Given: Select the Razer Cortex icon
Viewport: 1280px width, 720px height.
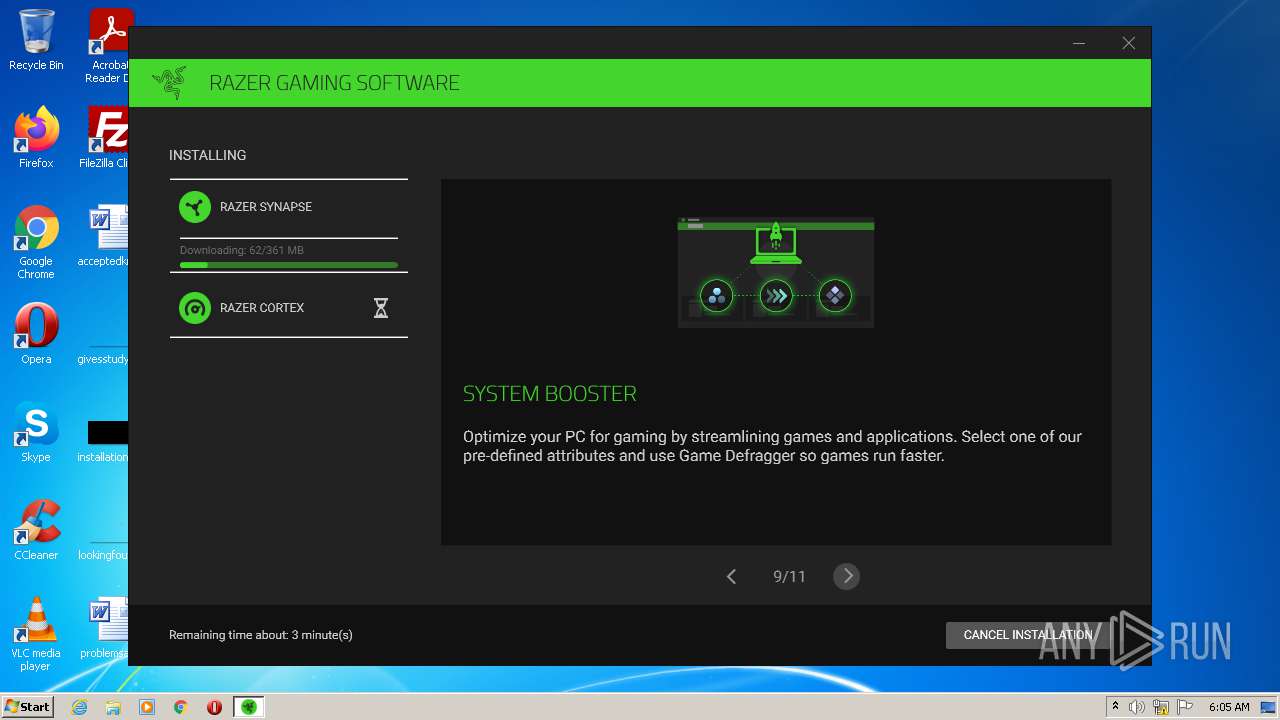Looking at the screenshot, I should pos(195,308).
